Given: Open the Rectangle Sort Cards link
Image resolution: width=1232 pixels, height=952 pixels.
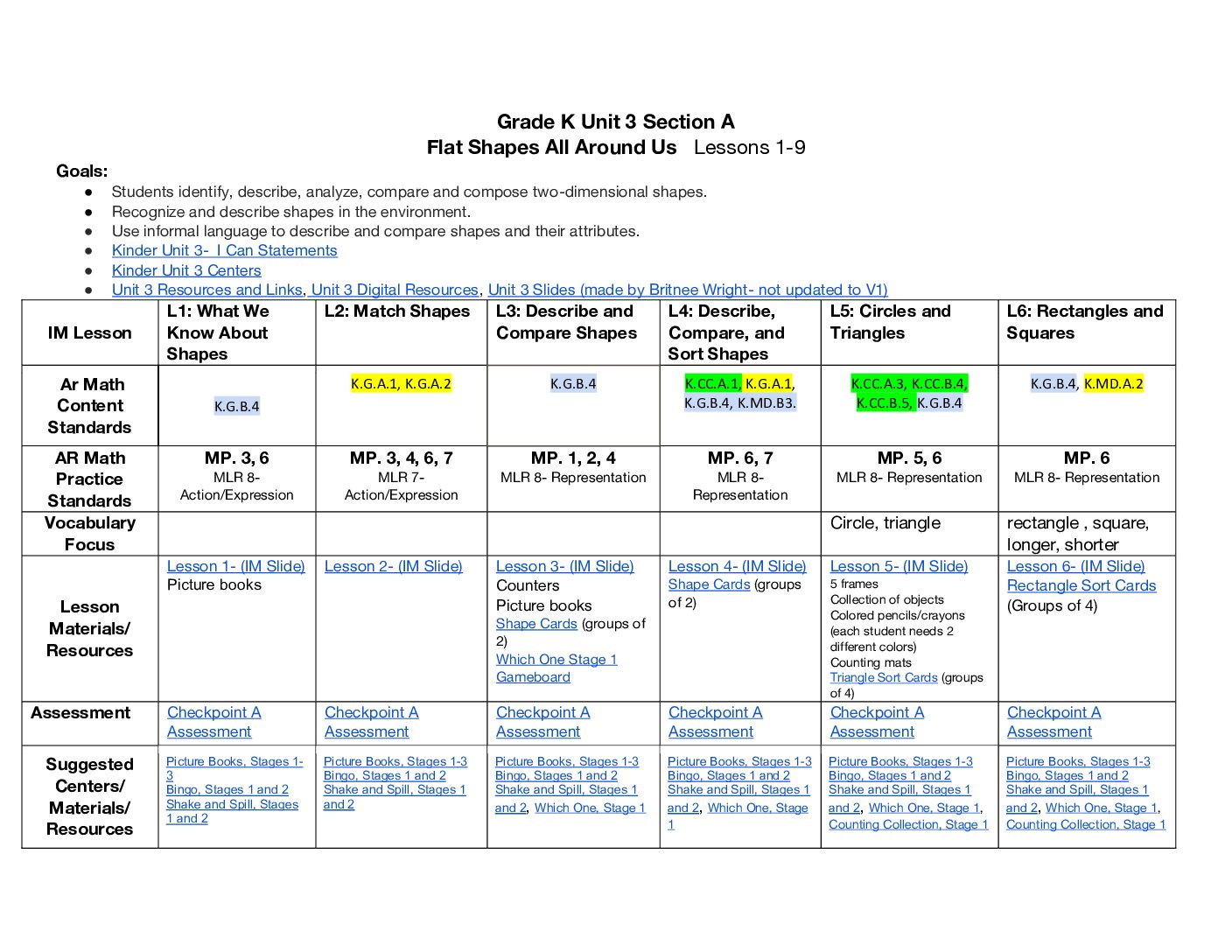Looking at the screenshot, I should tap(1081, 585).
